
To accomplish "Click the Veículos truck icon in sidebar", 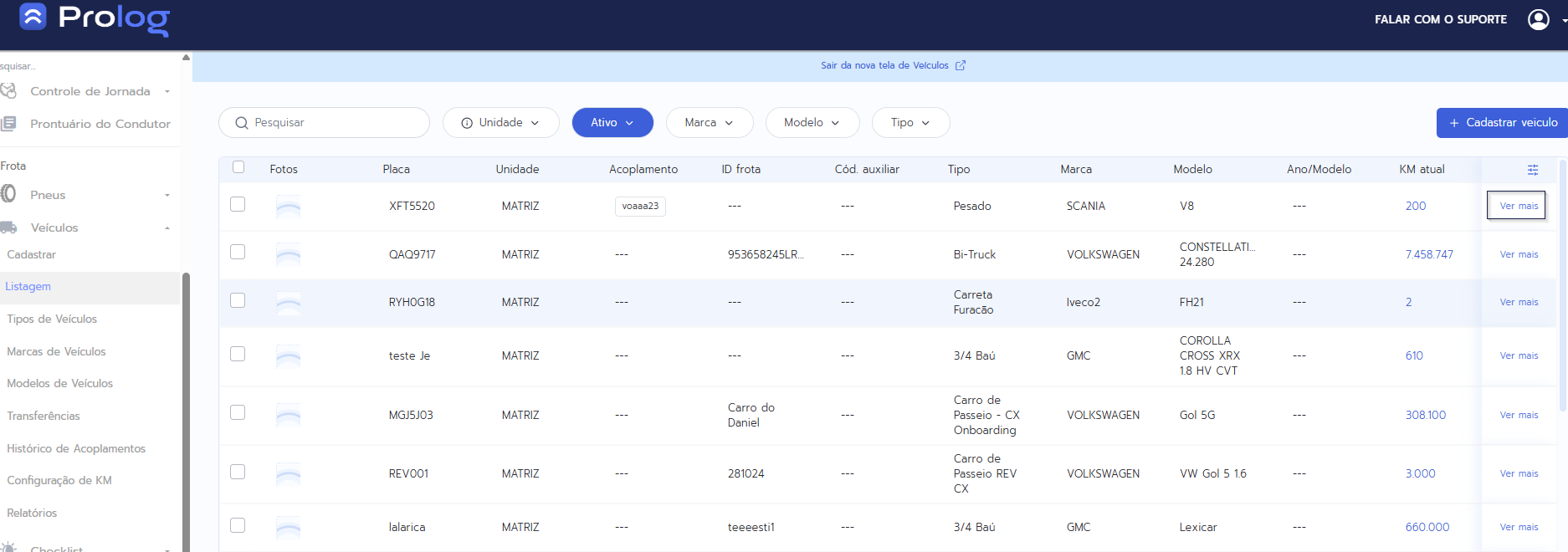I will [x=8, y=227].
